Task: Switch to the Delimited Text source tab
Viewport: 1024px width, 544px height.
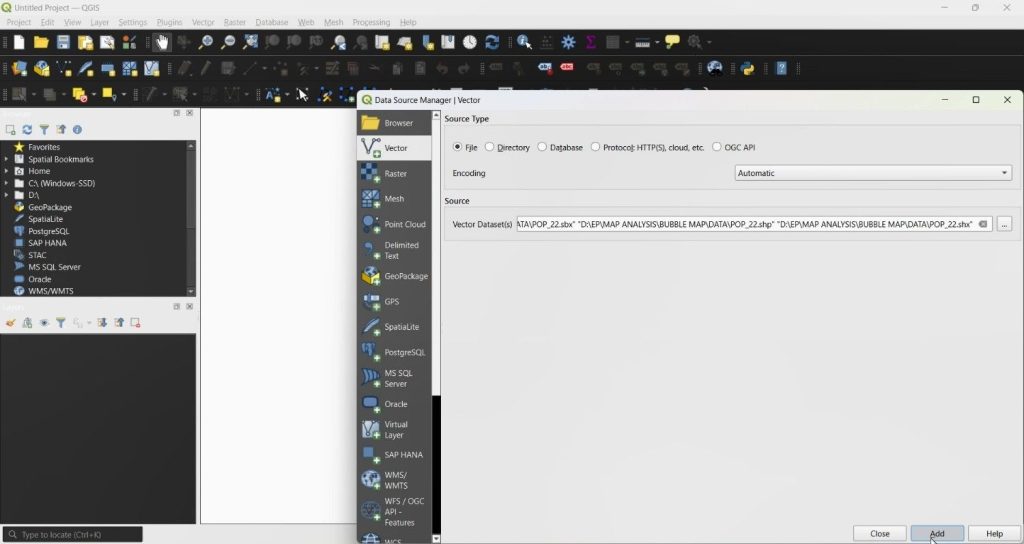Action: pyautogui.click(x=394, y=250)
